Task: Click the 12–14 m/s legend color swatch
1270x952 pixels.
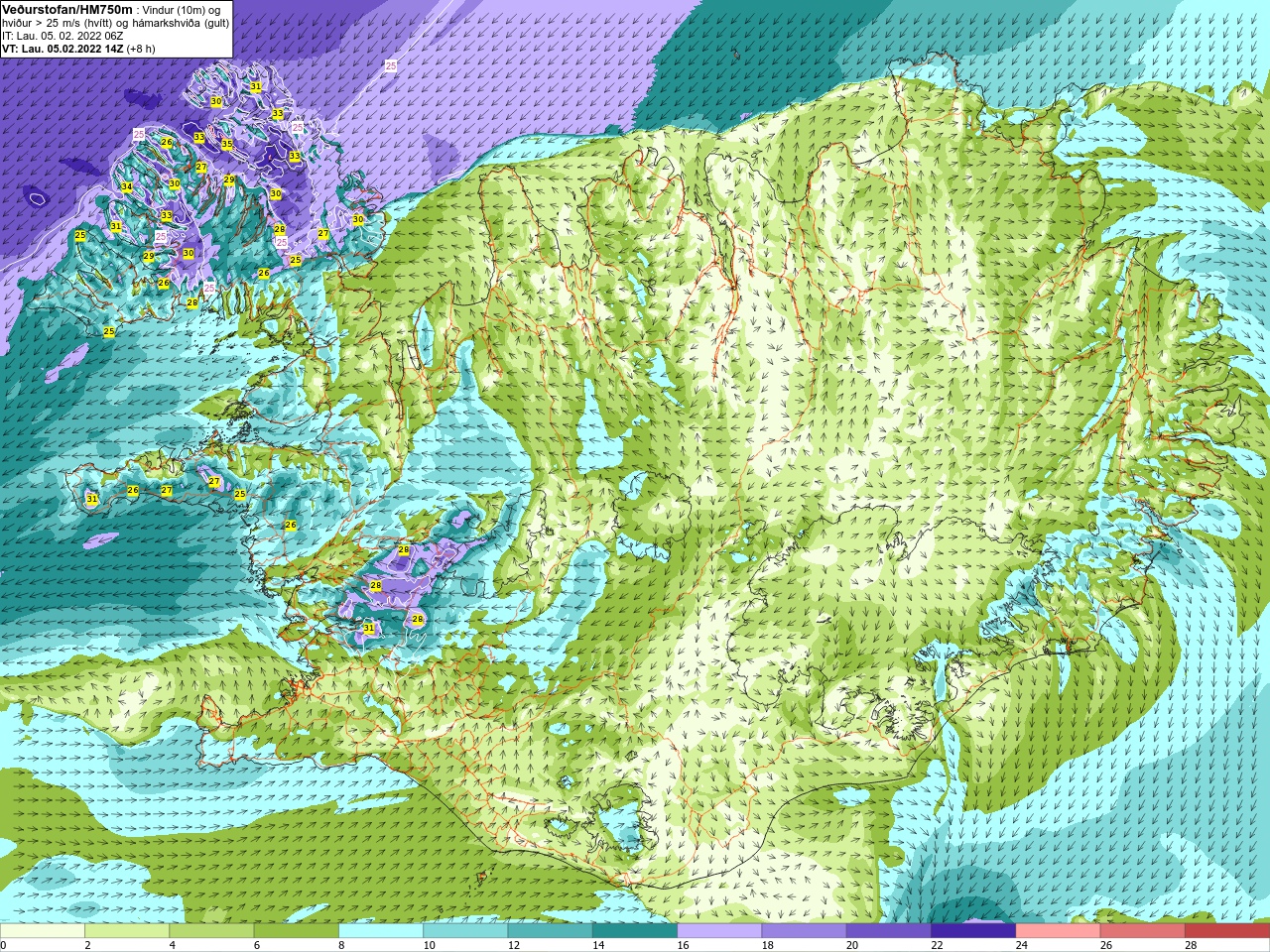Action: tap(550, 931)
